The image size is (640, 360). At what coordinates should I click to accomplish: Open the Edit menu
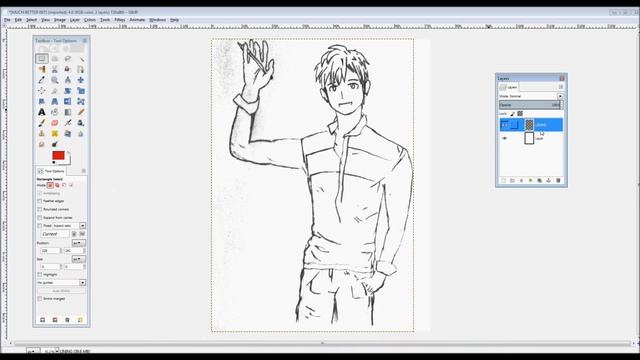coord(18,20)
